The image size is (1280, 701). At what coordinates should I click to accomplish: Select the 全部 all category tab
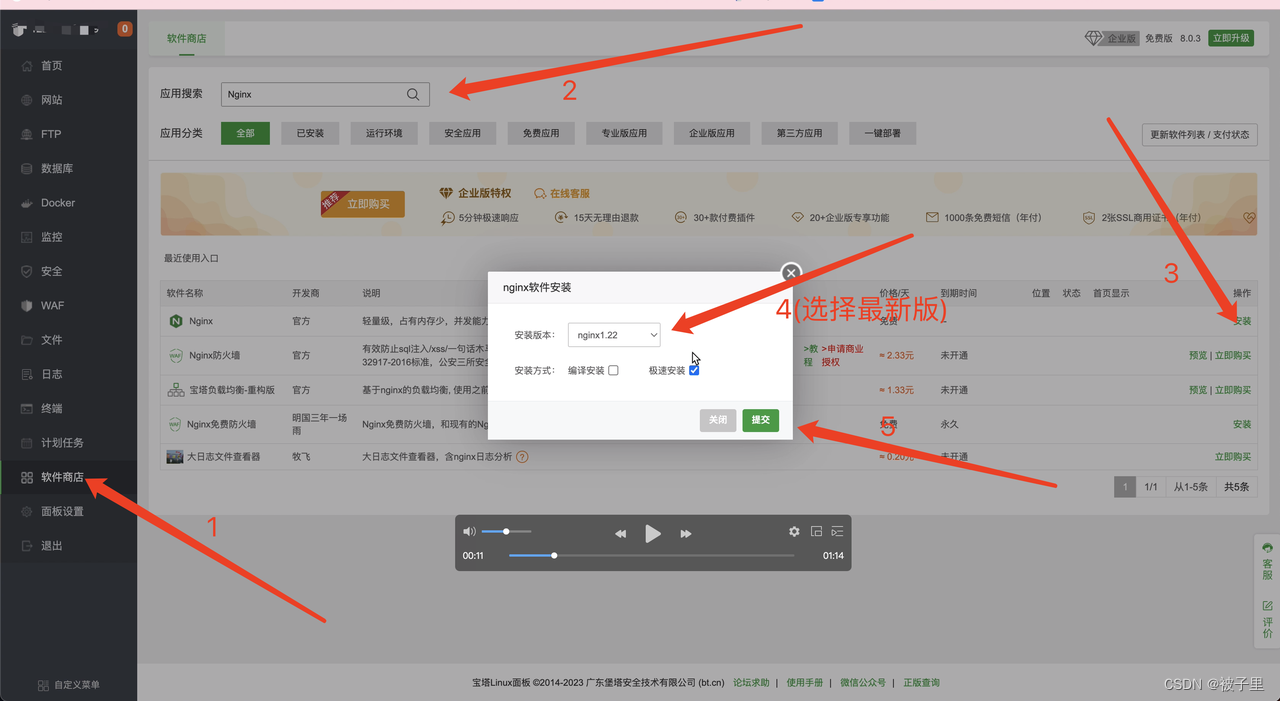click(245, 133)
